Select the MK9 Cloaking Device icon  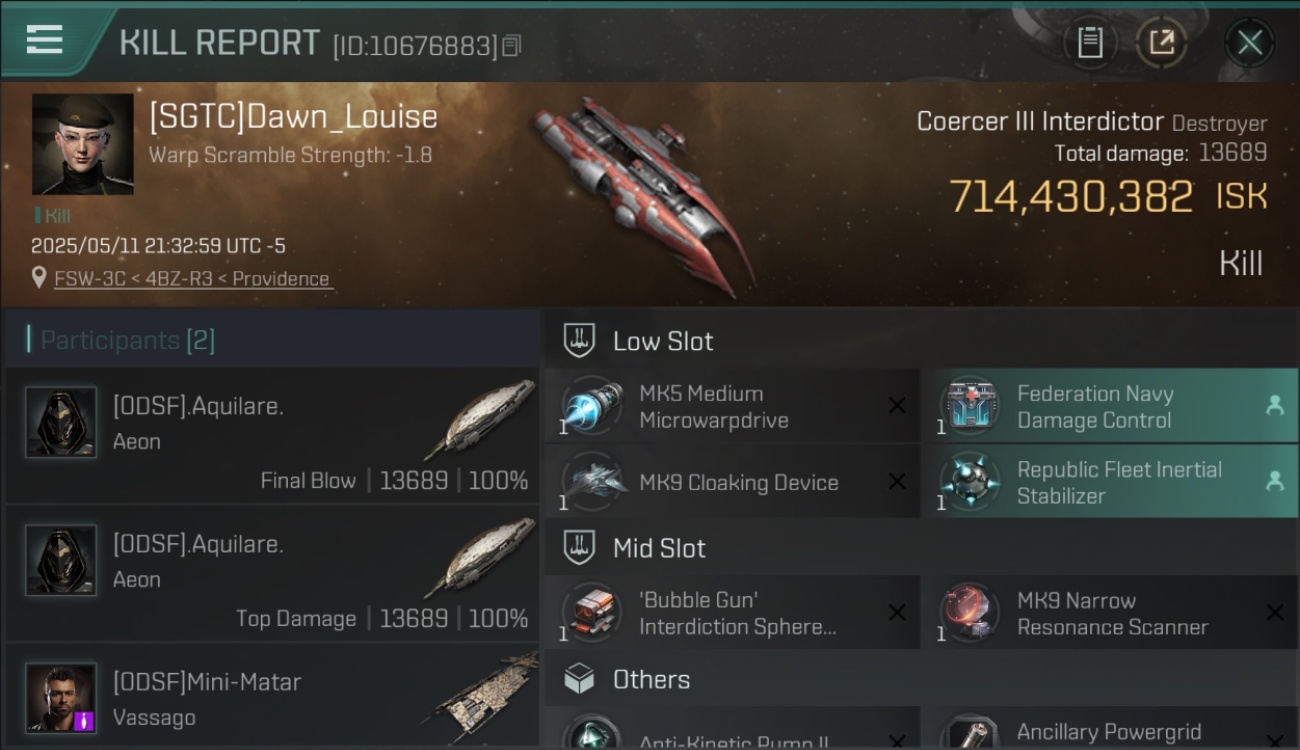(592, 482)
